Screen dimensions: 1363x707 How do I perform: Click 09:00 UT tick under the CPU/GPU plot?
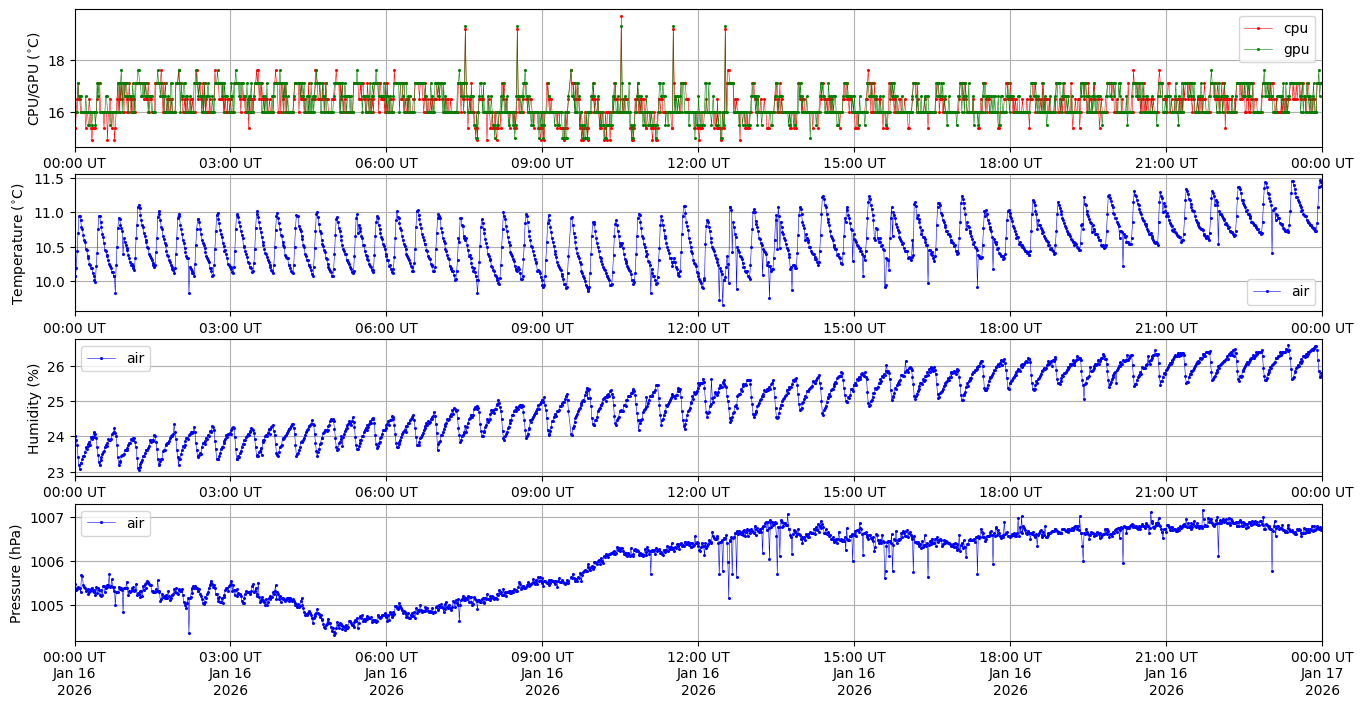[542, 163]
